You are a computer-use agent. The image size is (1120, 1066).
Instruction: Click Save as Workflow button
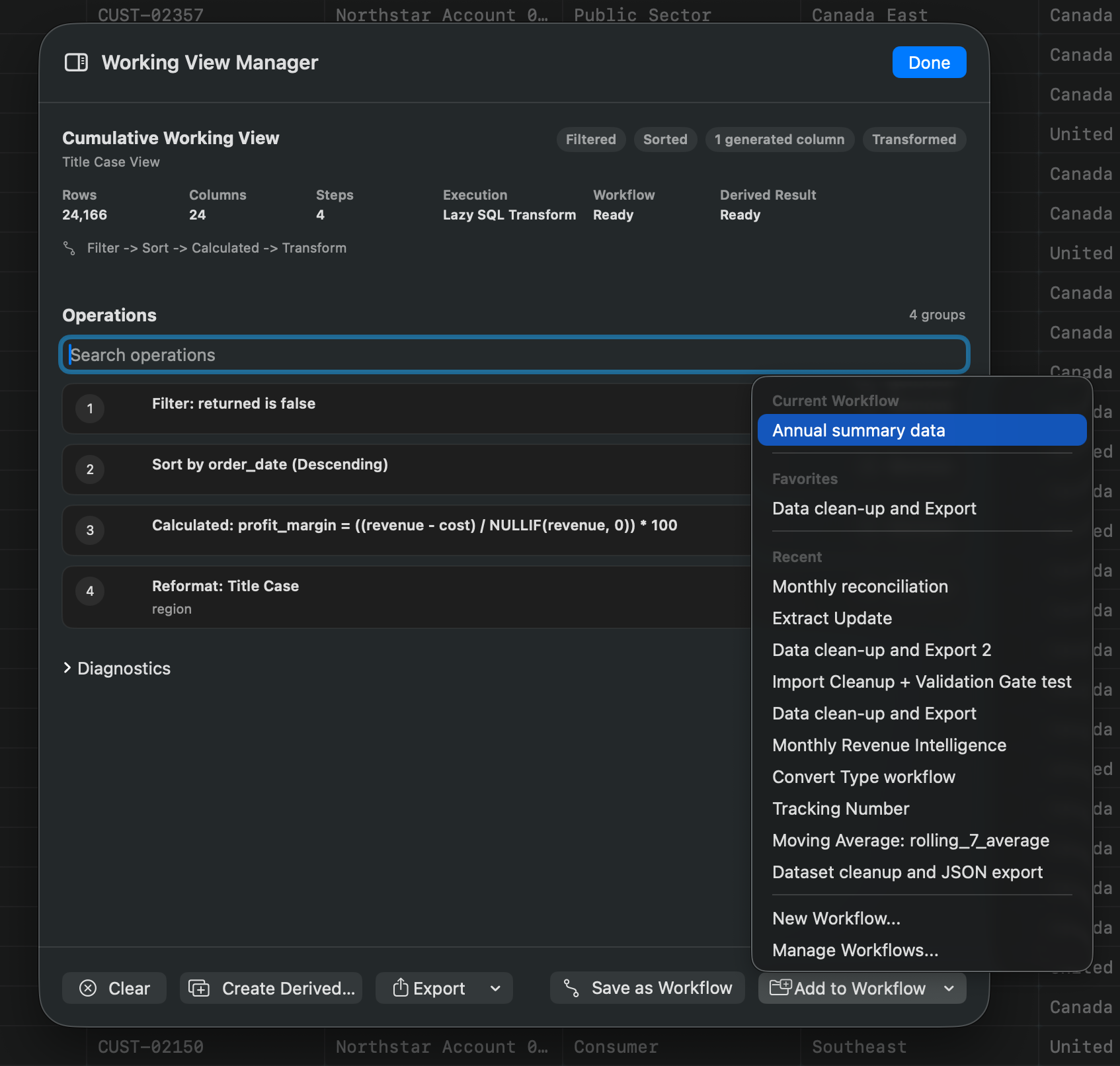[x=647, y=988]
